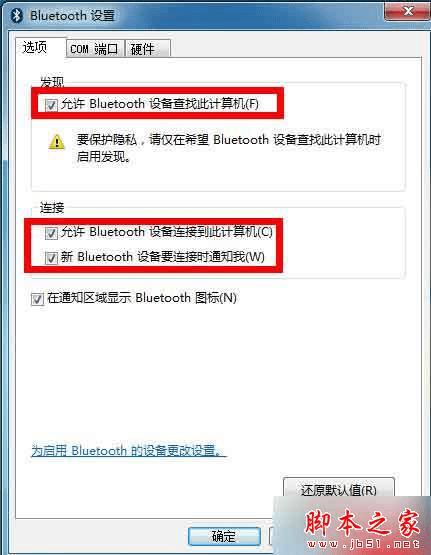
Task: Switch to the 选项 tab
Action: [35, 47]
